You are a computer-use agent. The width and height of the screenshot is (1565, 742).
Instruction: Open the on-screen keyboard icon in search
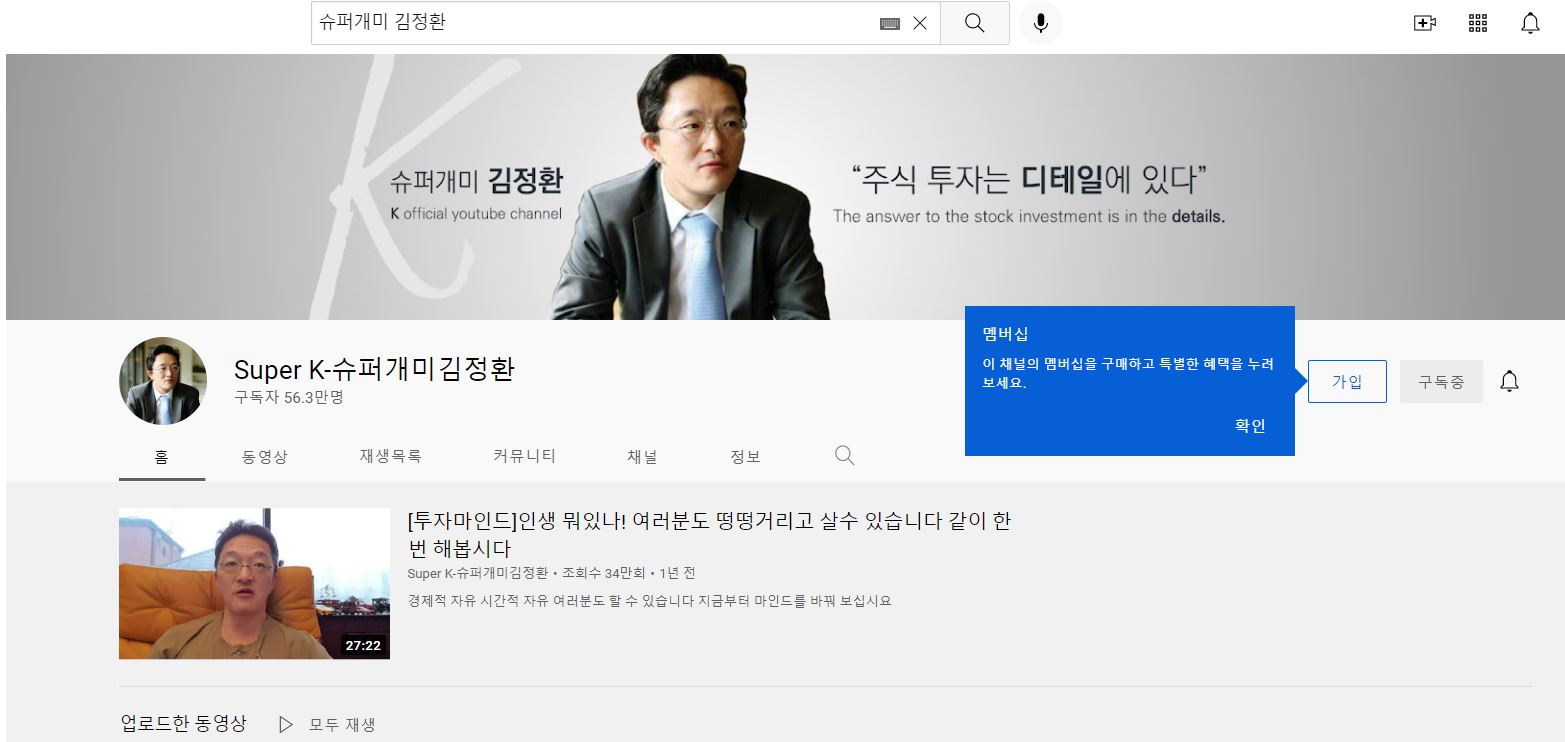(890, 24)
